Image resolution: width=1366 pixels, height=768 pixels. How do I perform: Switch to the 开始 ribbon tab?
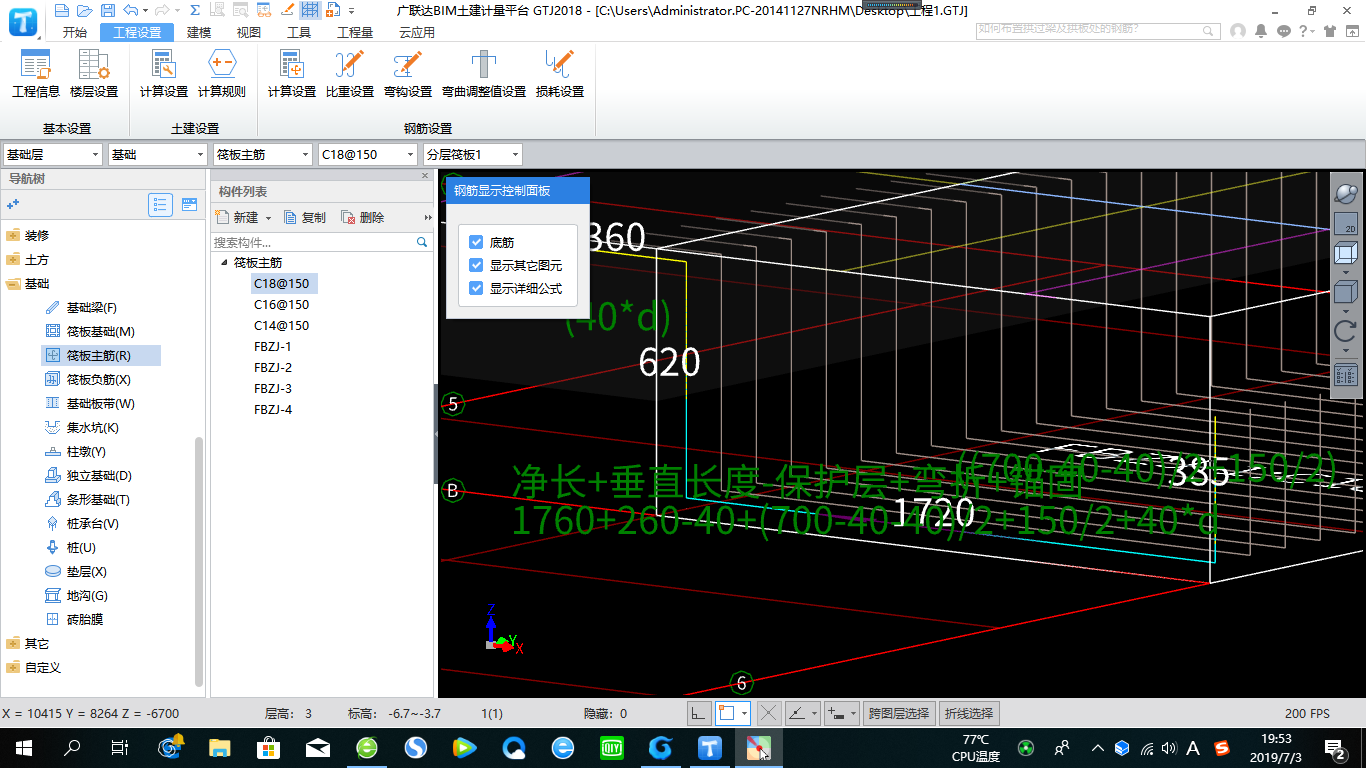pyautogui.click(x=75, y=32)
